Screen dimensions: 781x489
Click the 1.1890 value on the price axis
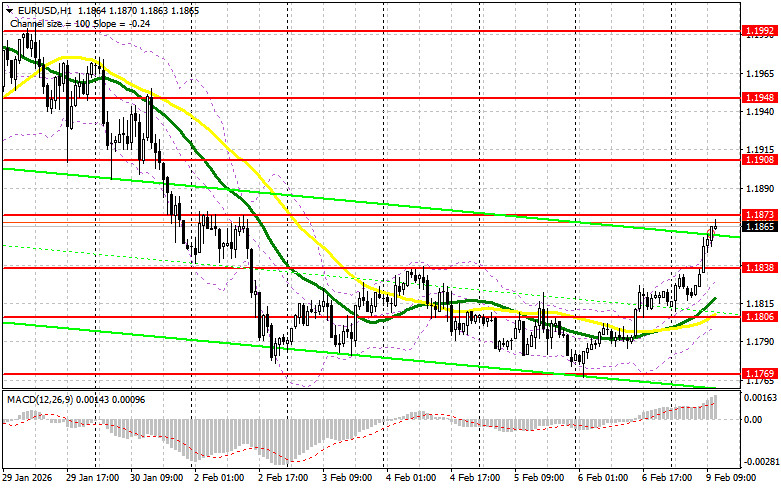click(760, 189)
